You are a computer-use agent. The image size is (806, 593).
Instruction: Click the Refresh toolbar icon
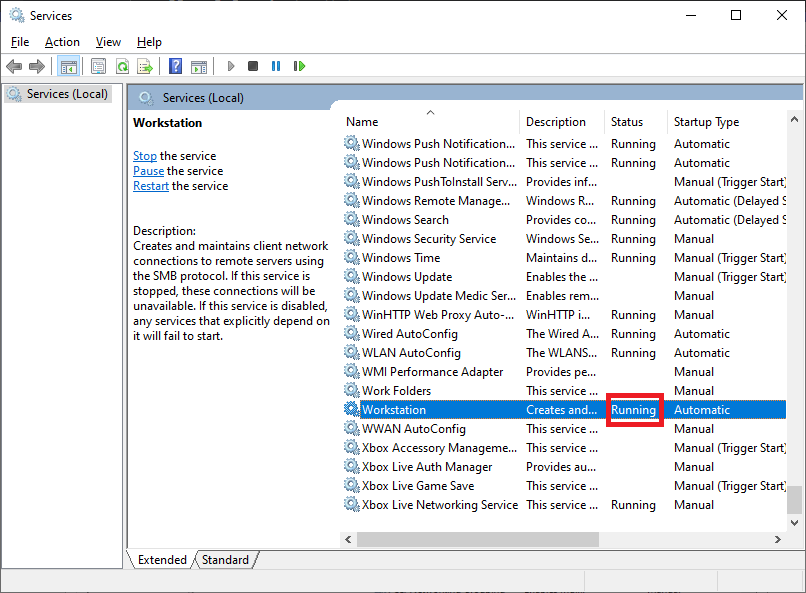point(122,66)
